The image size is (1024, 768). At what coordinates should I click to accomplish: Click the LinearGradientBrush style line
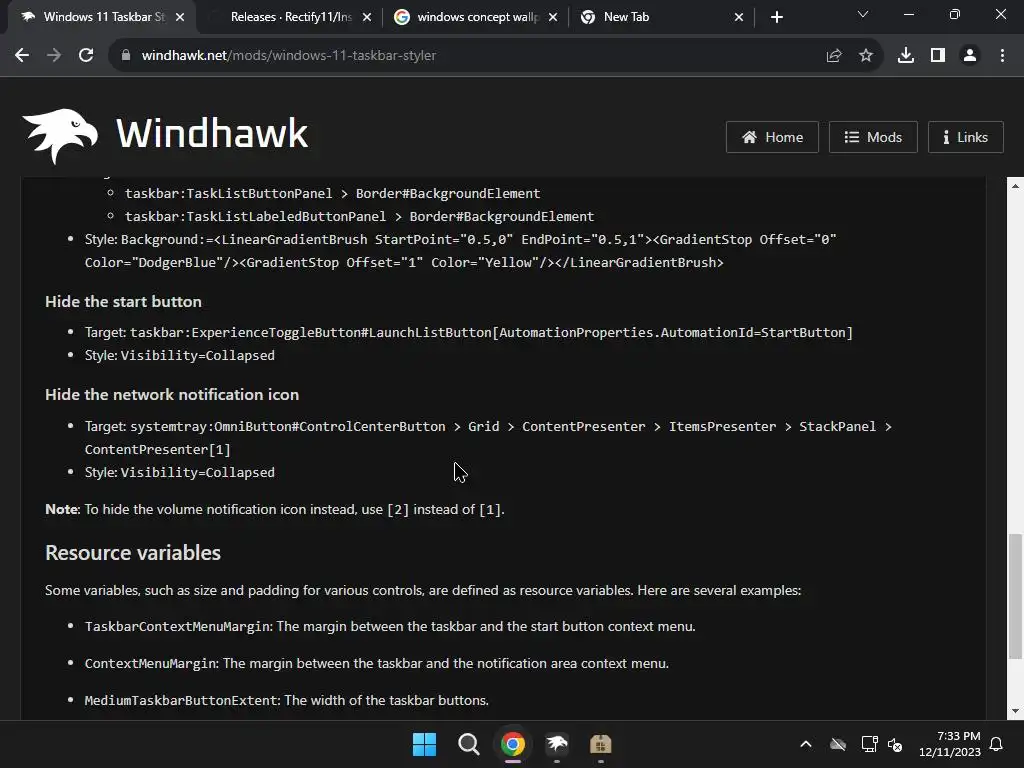pyautogui.click(x=460, y=251)
